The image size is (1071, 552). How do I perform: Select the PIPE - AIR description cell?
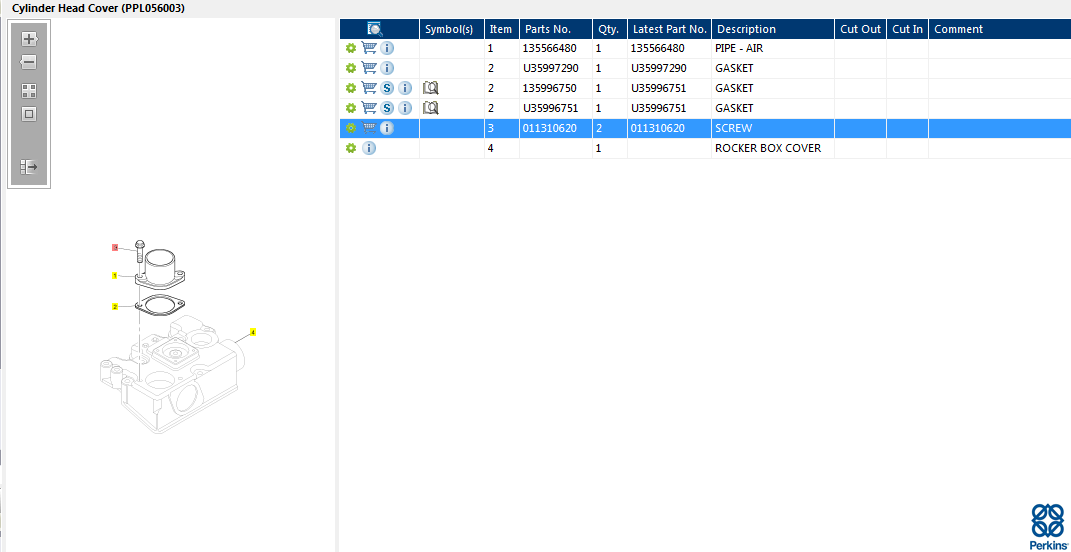click(773, 49)
